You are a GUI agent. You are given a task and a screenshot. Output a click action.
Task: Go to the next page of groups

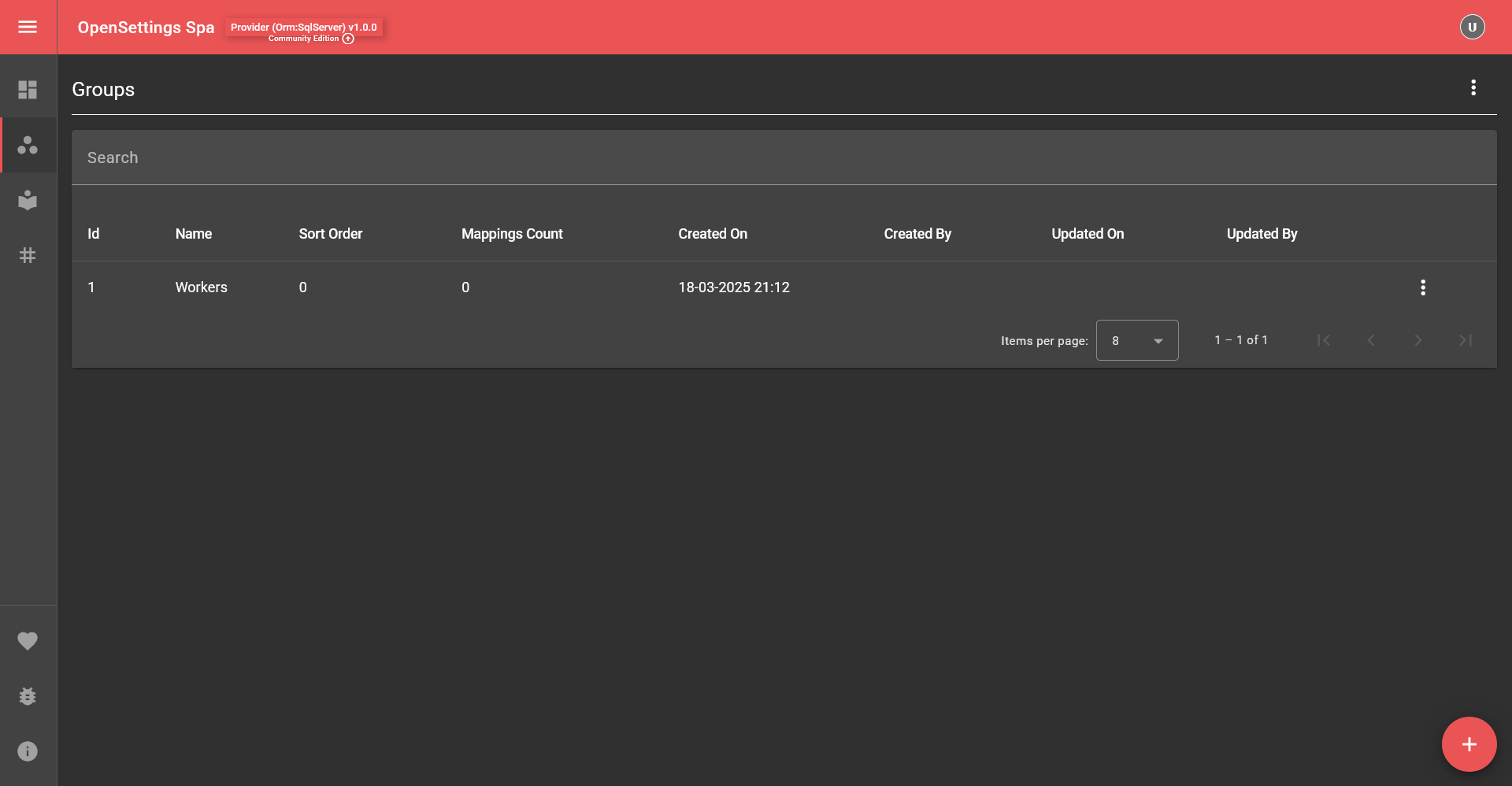coord(1418,340)
